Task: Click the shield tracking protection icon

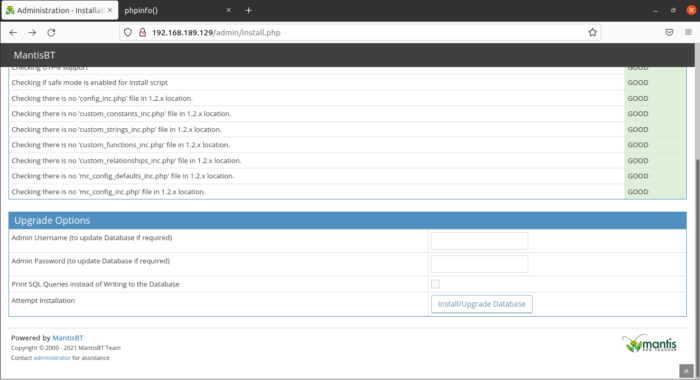Action: 128,33
